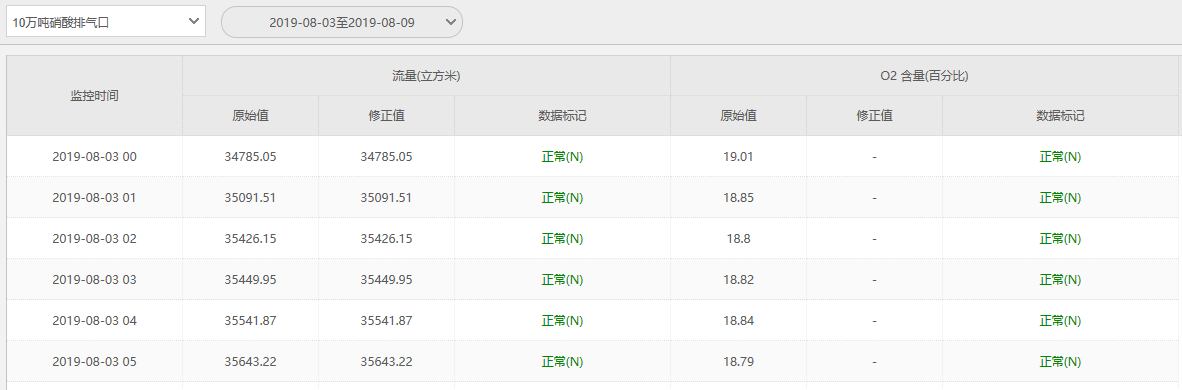Select the 2019-08-03 05 time cell
This screenshot has height=390, width=1182.
[x=94, y=361]
